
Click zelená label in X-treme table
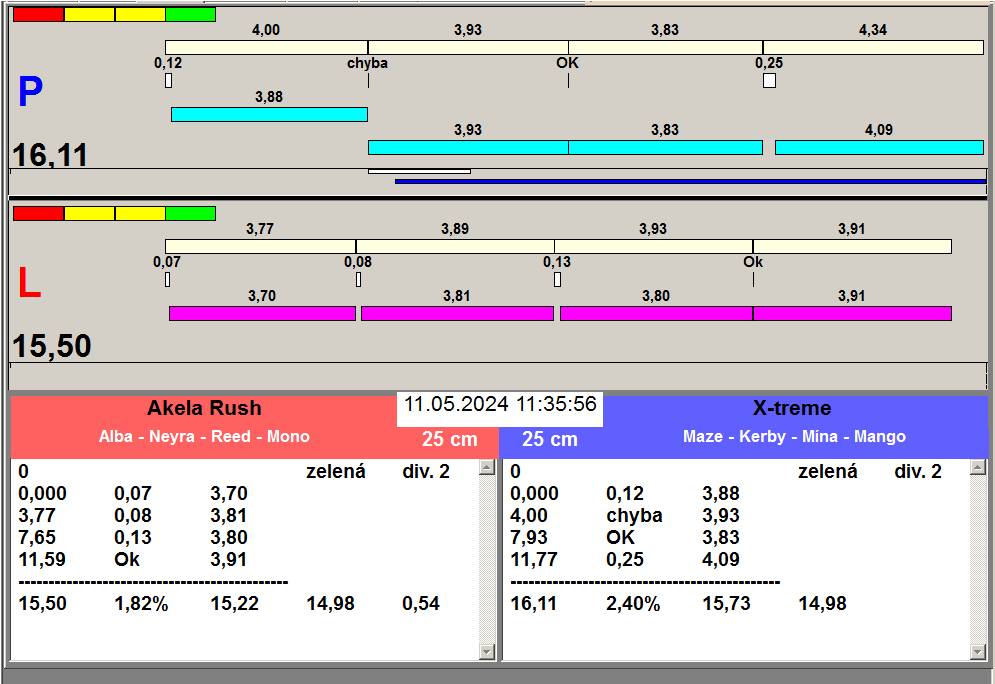[827, 471]
